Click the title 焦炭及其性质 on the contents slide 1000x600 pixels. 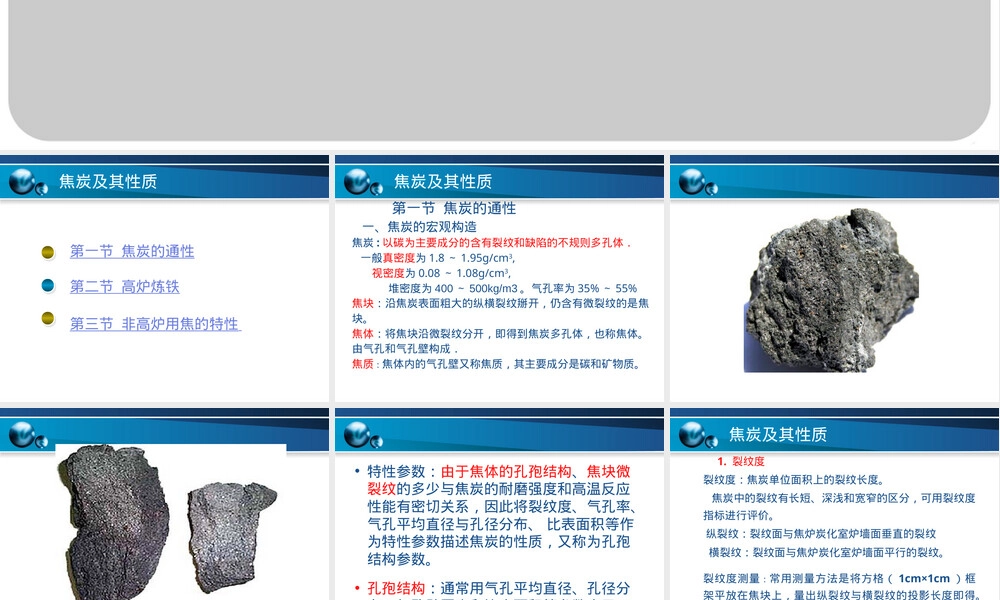pos(108,182)
